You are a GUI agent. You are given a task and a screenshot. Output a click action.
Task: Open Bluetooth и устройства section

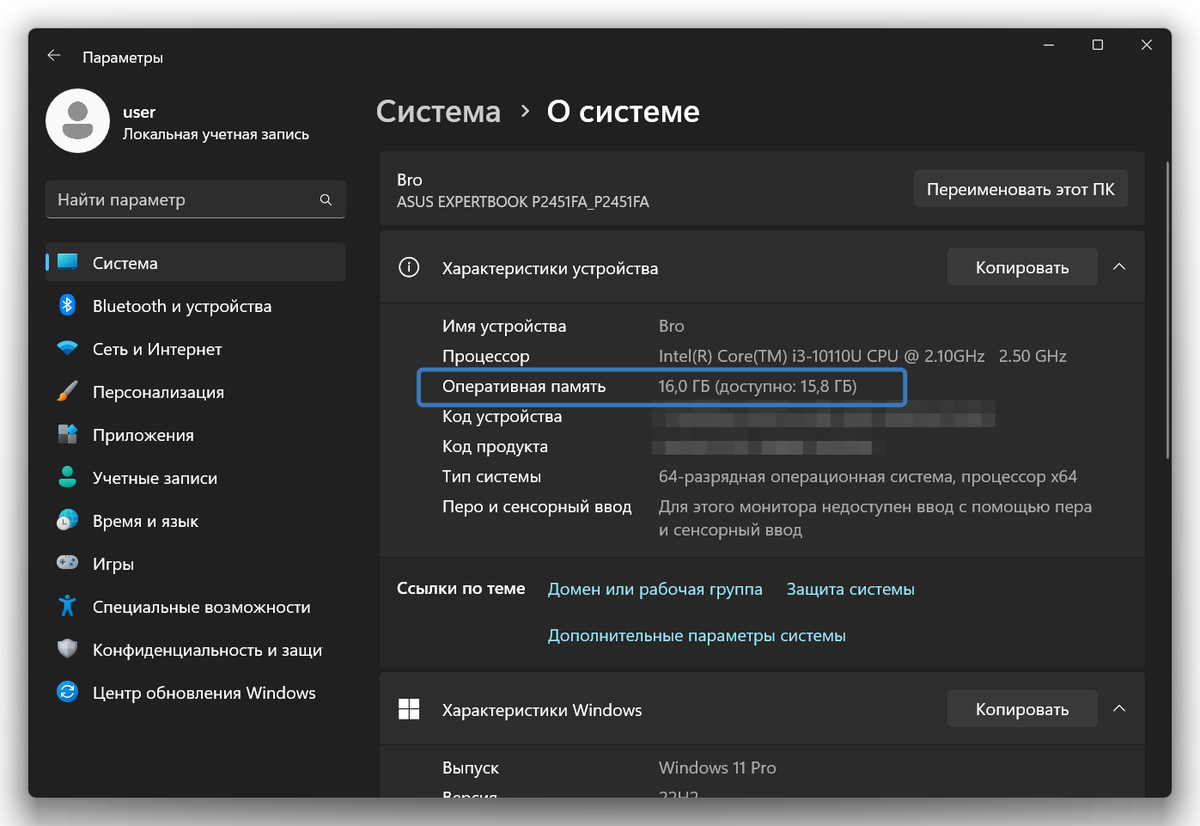coord(196,306)
